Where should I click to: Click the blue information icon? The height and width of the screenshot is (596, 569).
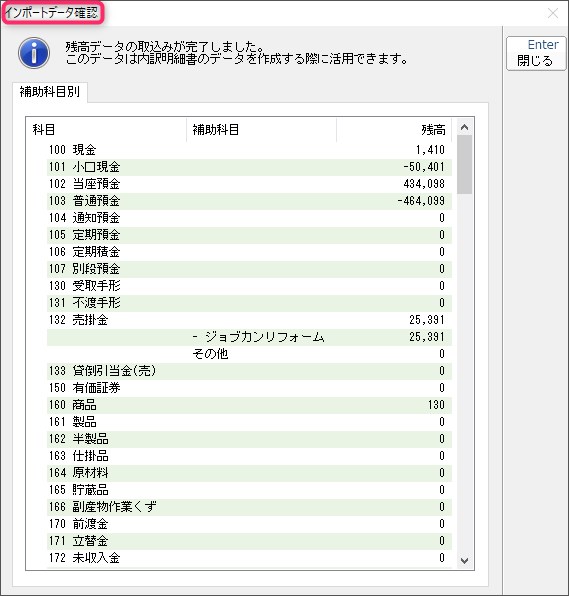[x=34, y=53]
